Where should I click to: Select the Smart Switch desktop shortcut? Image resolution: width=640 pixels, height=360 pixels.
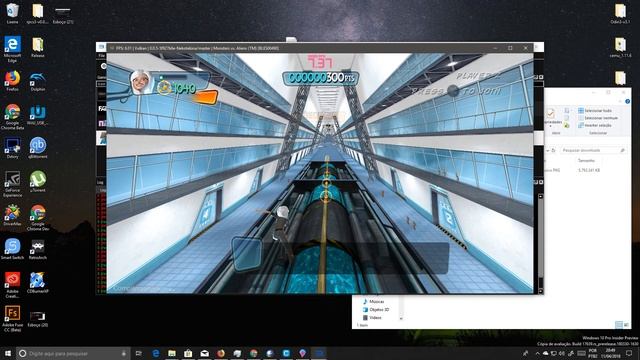pyautogui.click(x=12, y=249)
